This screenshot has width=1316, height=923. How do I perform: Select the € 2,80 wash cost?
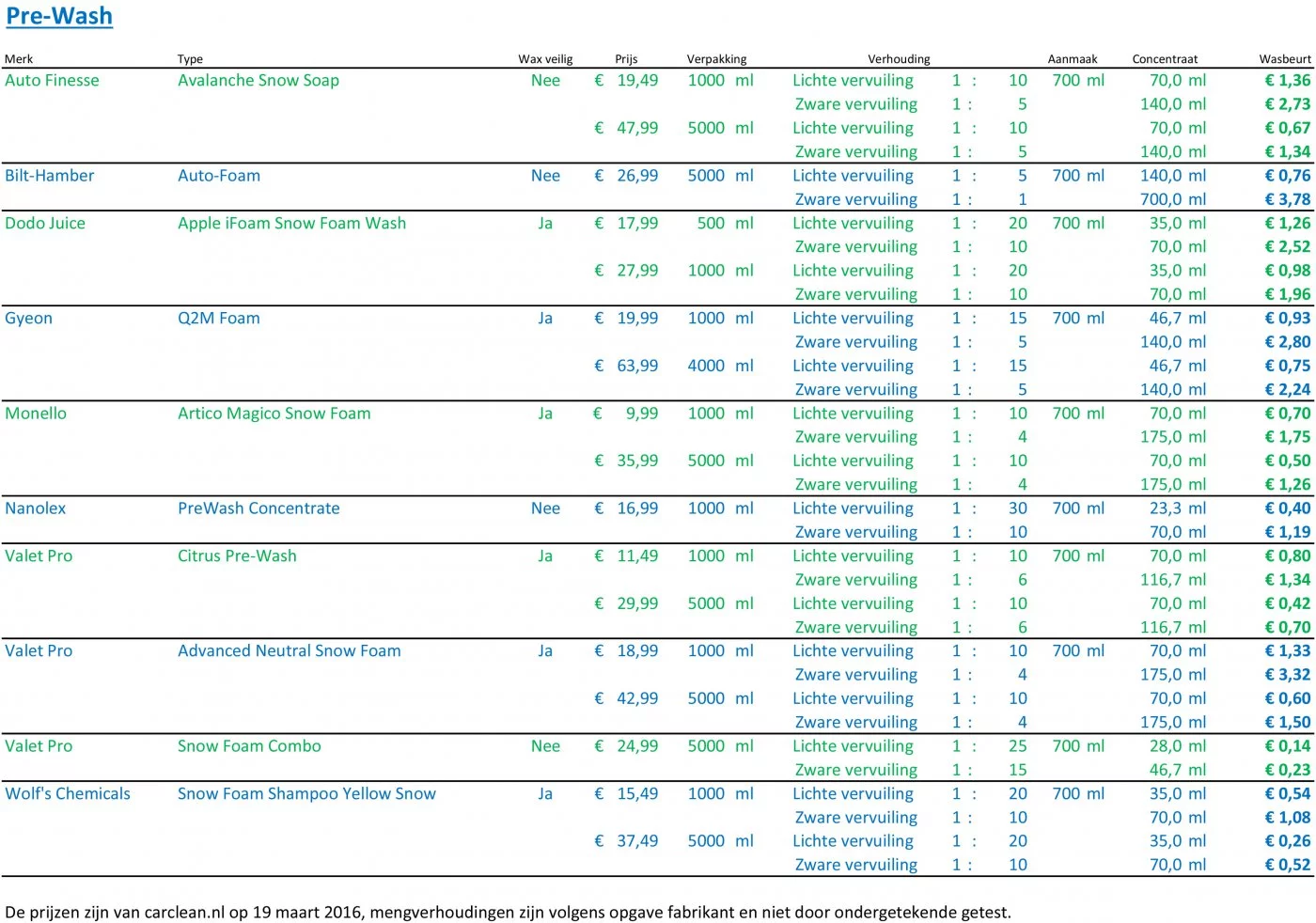coord(1288,341)
